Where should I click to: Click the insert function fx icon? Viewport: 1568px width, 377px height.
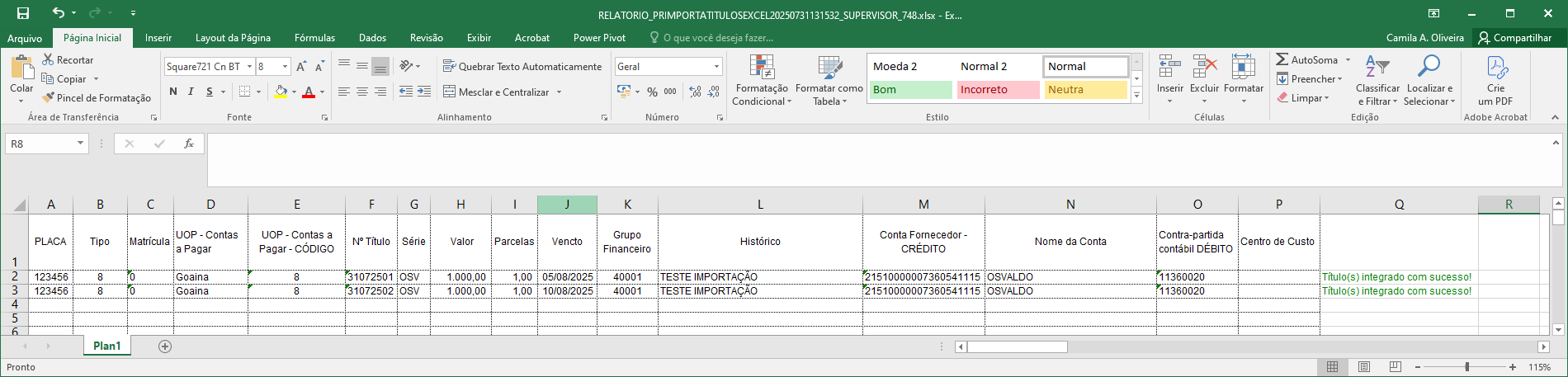click(x=189, y=144)
